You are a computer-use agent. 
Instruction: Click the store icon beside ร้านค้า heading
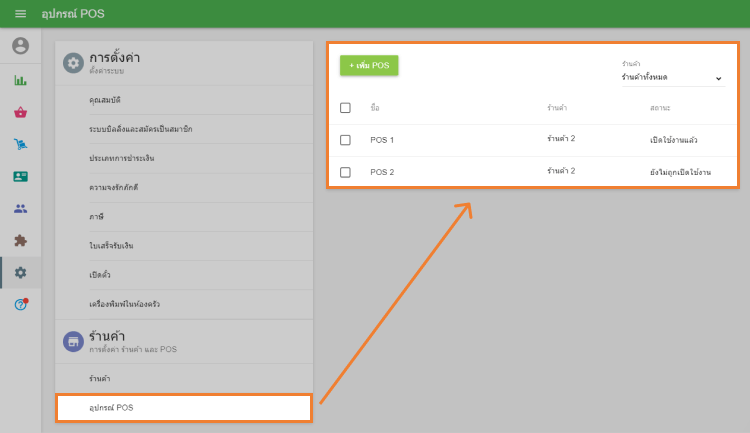pos(73,342)
